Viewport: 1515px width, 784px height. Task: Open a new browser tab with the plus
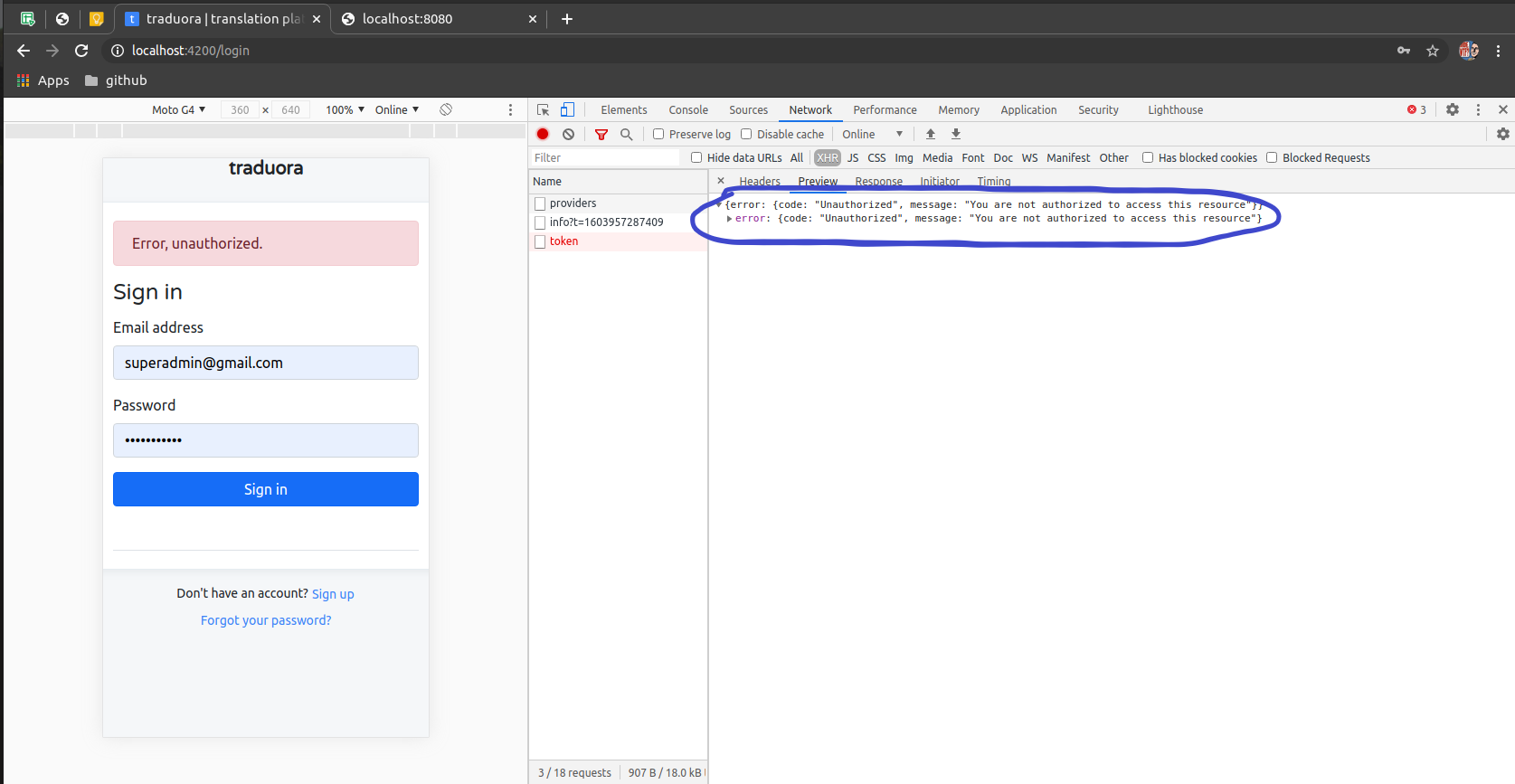tap(567, 19)
